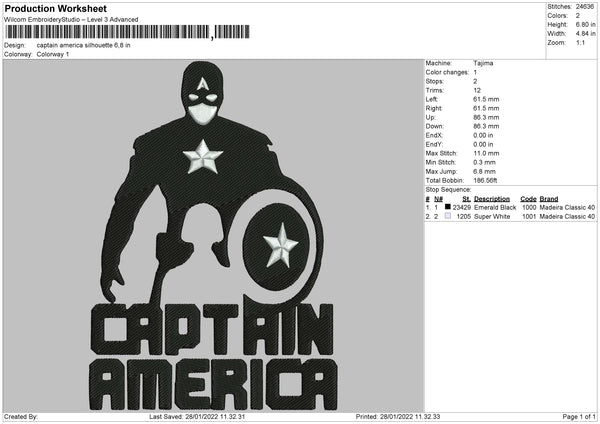Click the star on the shield
The height and width of the screenshot is (424, 600).
281,243
